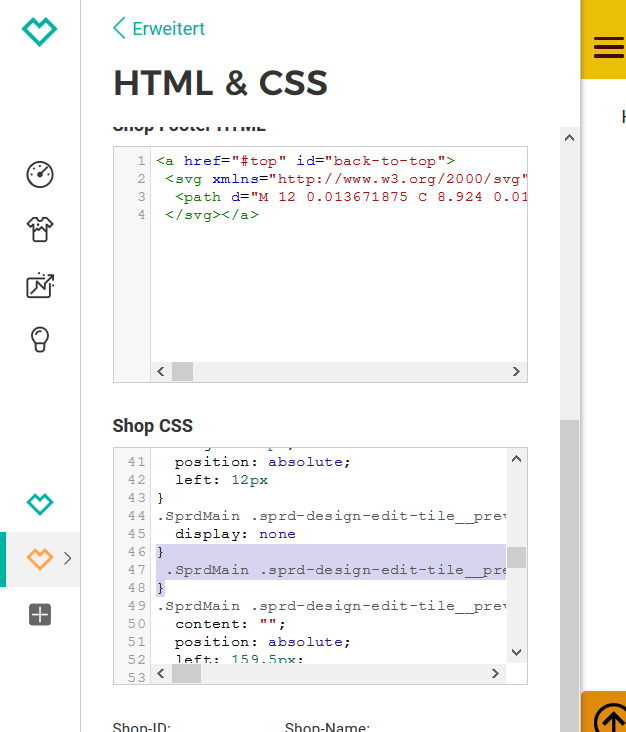This screenshot has width=626, height=732.
Task: Open the statistics chart icon
Action: [x=40, y=285]
